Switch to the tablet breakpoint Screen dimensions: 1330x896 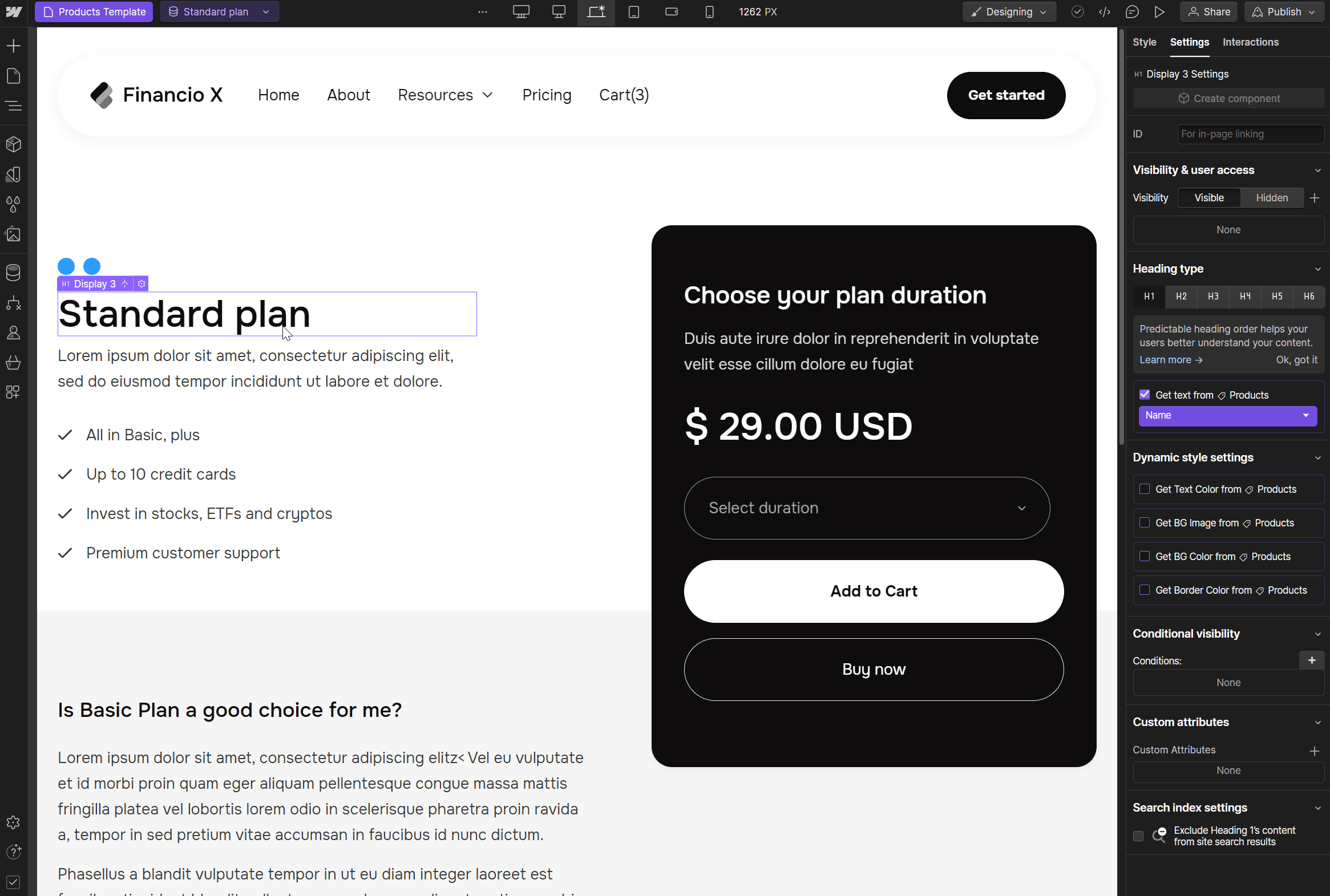634,11
